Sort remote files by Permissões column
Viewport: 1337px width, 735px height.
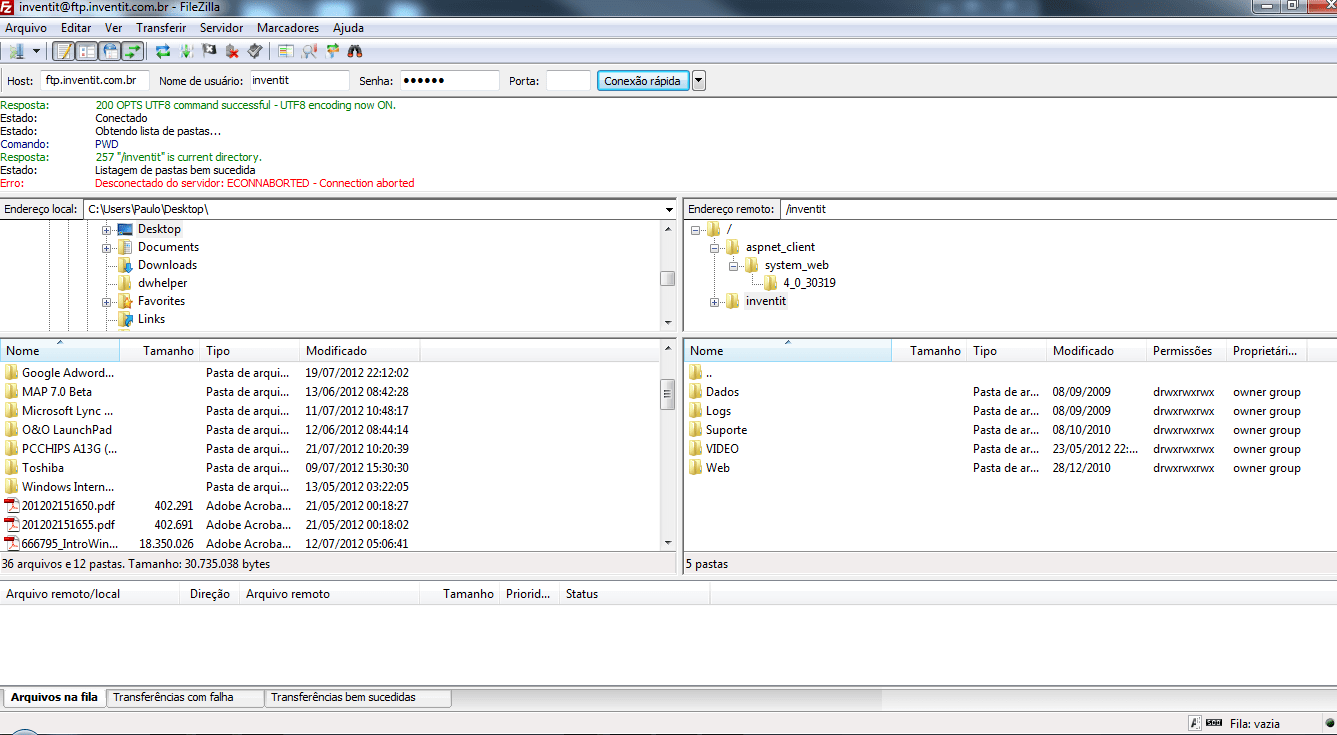1187,351
